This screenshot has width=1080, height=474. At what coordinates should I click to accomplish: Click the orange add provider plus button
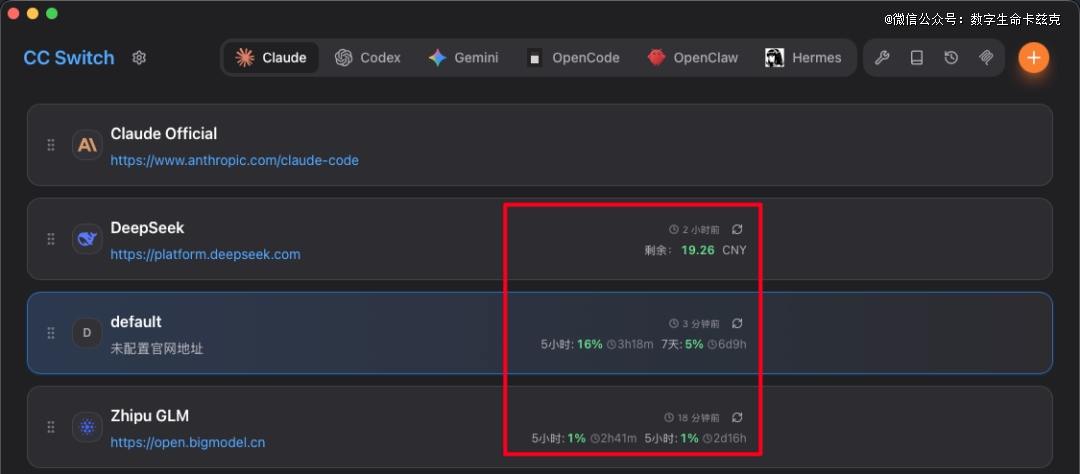(1033, 58)
